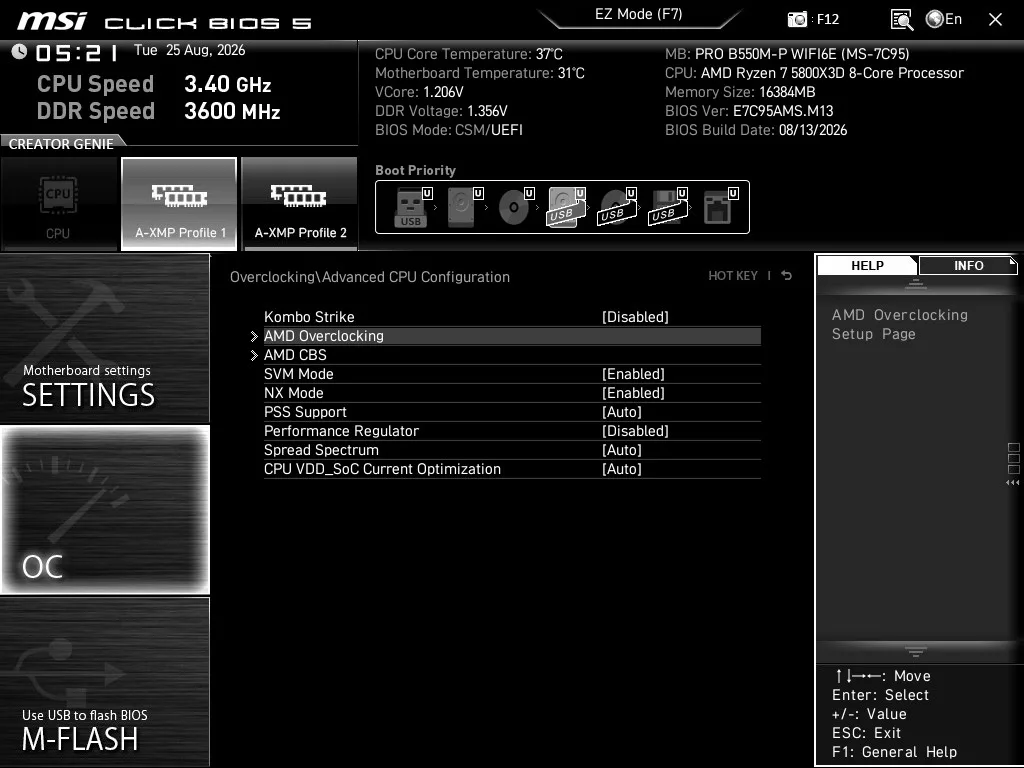Click the DDR Speed 3600 MHz readout
The image size is (1024, 768).
[159, 111]
